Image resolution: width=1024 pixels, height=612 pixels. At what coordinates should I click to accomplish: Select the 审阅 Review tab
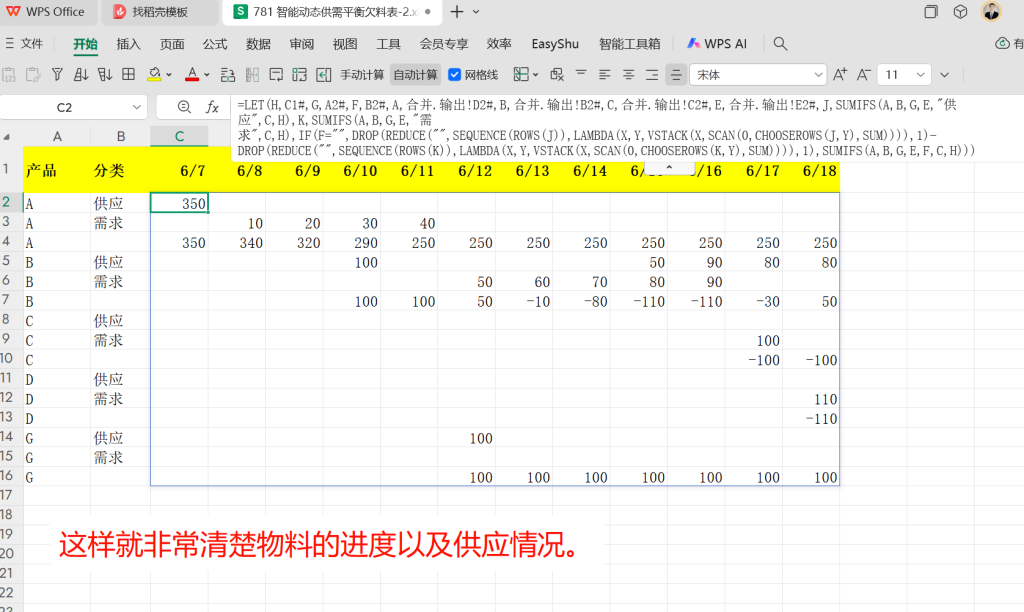click(302, 44)
